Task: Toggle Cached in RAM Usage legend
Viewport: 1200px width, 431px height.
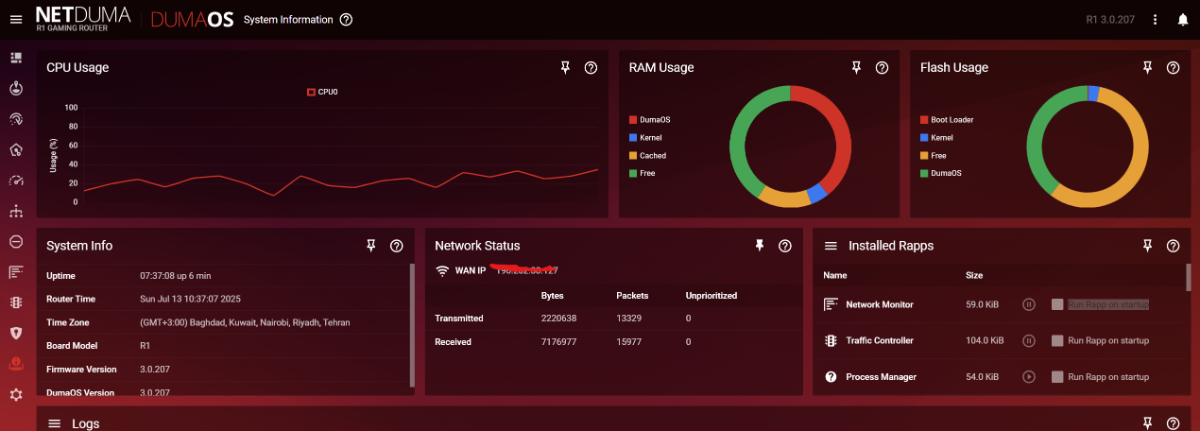Action: [x=648, y=156]
